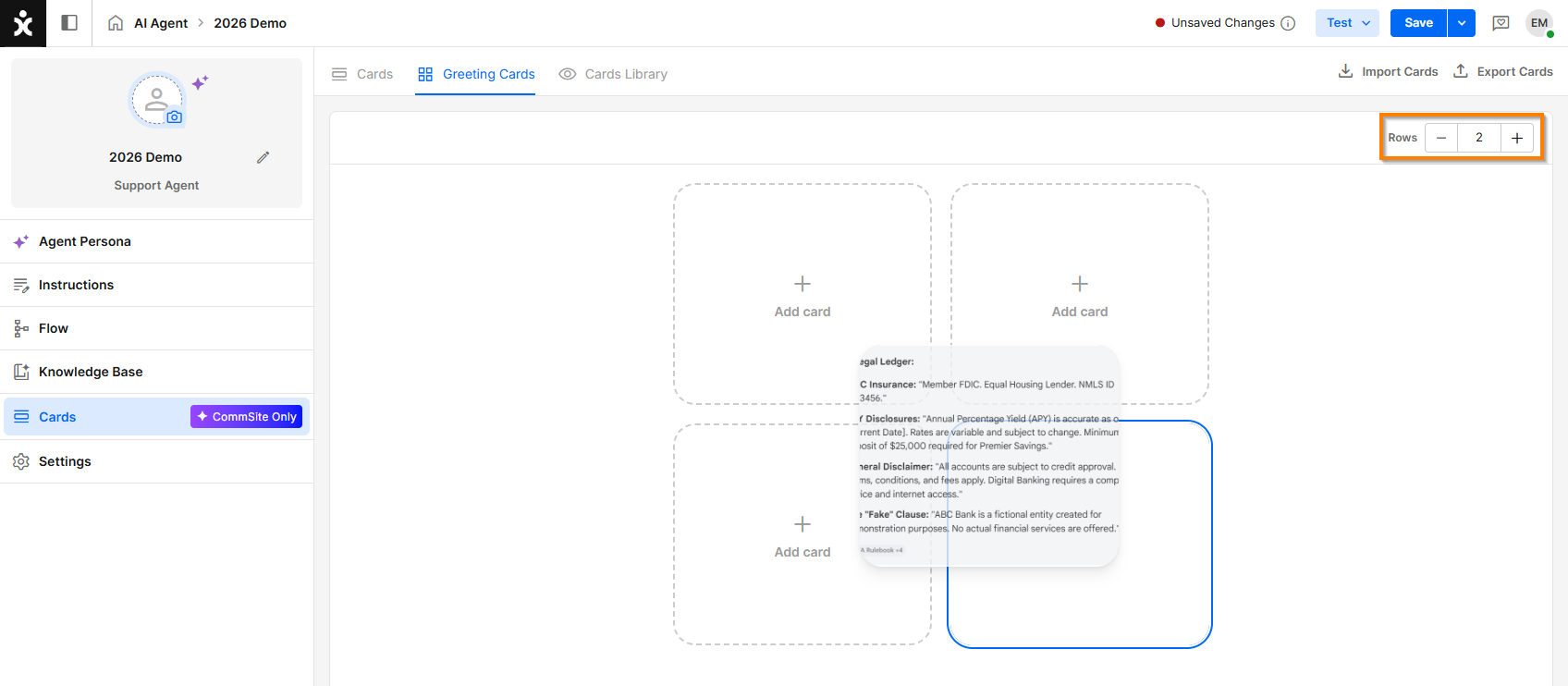Click Export Cards

pos(1503,71)
